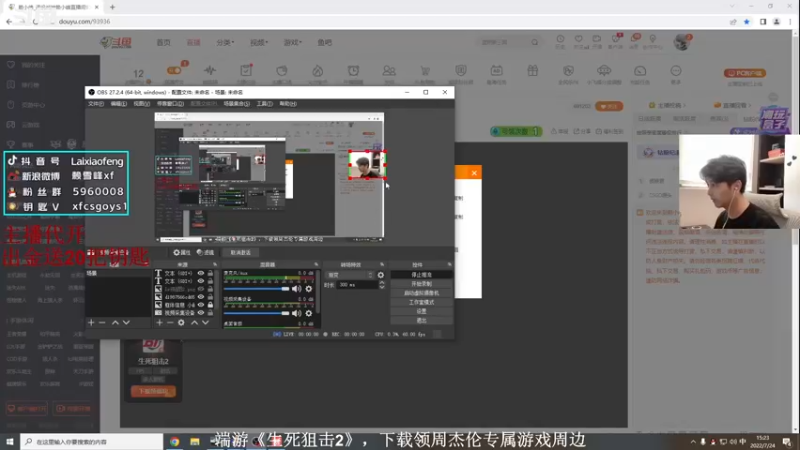800x450 pixels.
Task: Bookmark this page with the star icon
Action: [746, 21]
